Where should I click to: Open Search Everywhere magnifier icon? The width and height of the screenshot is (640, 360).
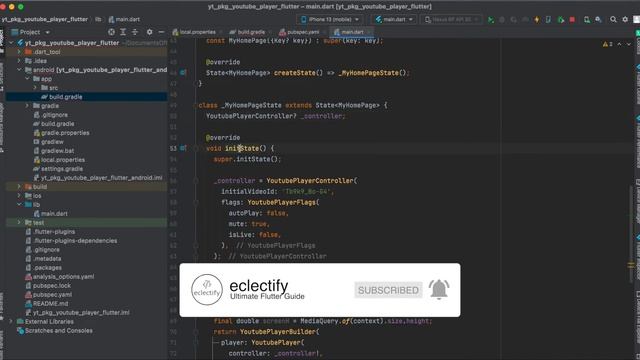613,19
